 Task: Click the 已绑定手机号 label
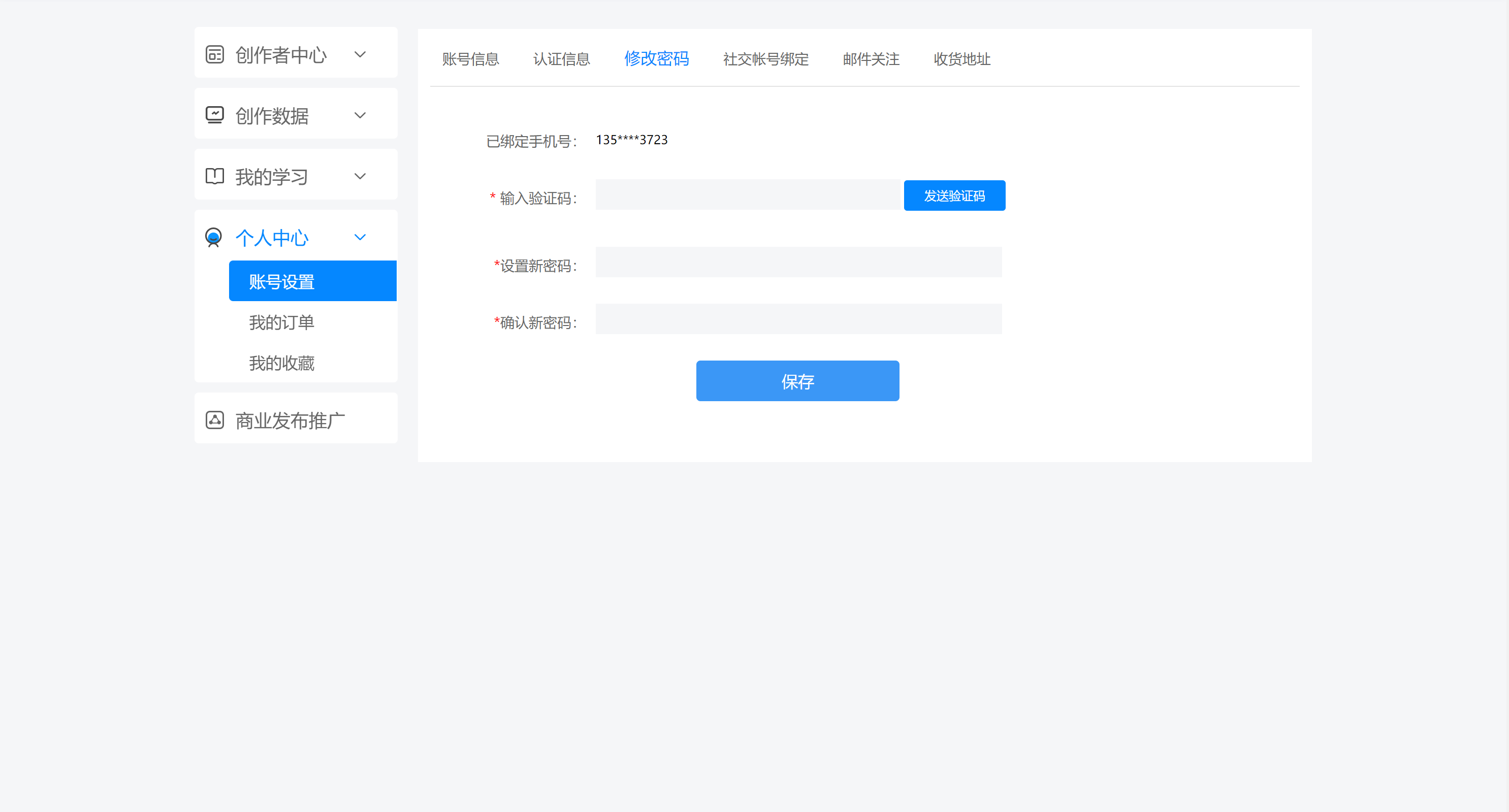tap(531, 141)
